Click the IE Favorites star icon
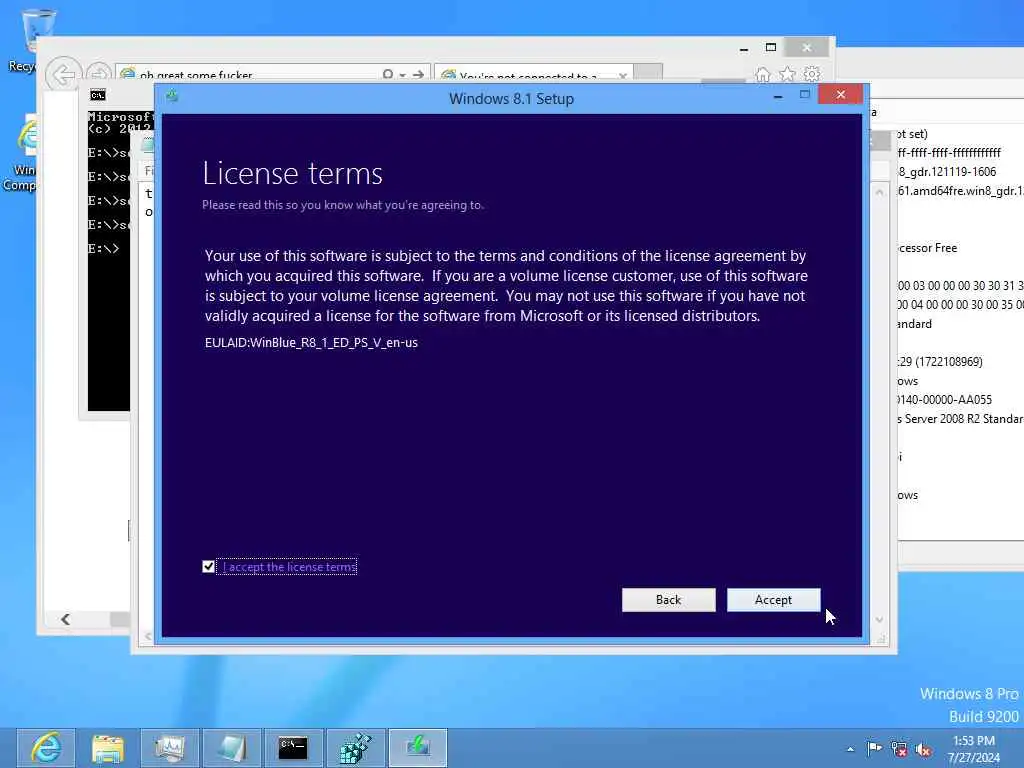The width and height of the screenshot is (1024, 768). [x=788, y=74]
